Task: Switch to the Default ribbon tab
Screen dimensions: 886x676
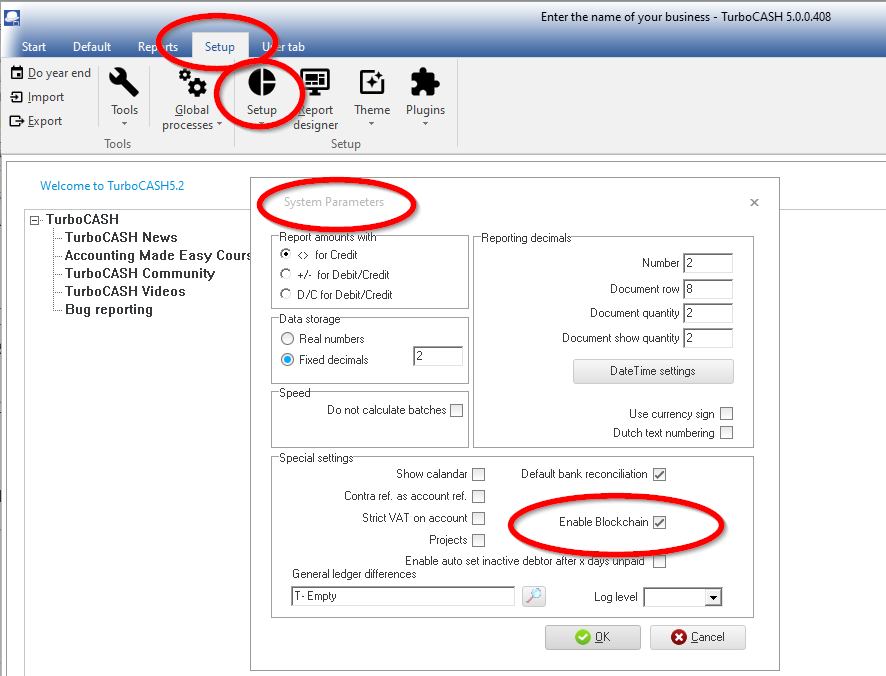Action: click(92, 47)
